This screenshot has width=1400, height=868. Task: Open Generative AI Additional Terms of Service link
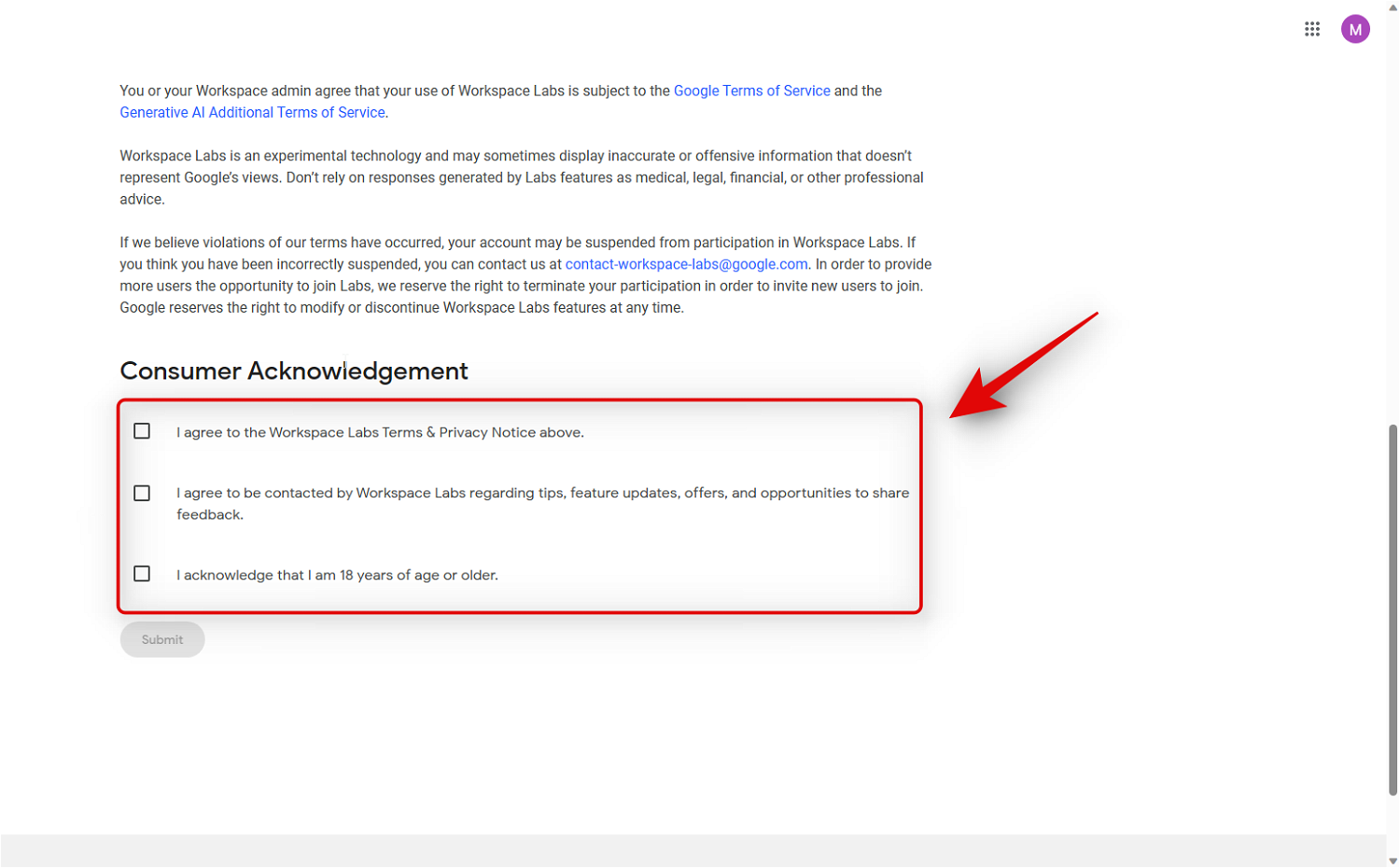252,112
